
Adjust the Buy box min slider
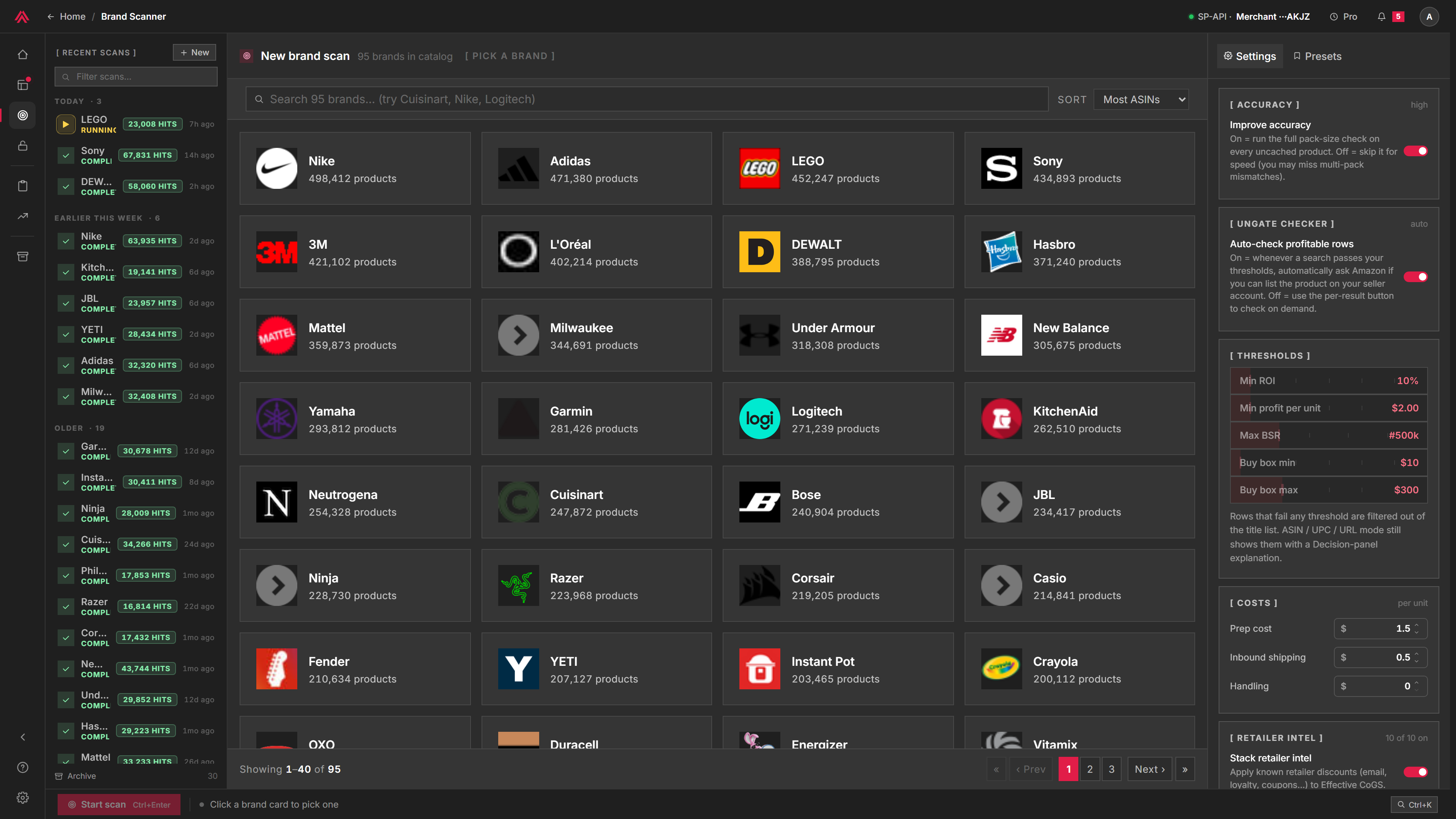[x=1328, y=462]
